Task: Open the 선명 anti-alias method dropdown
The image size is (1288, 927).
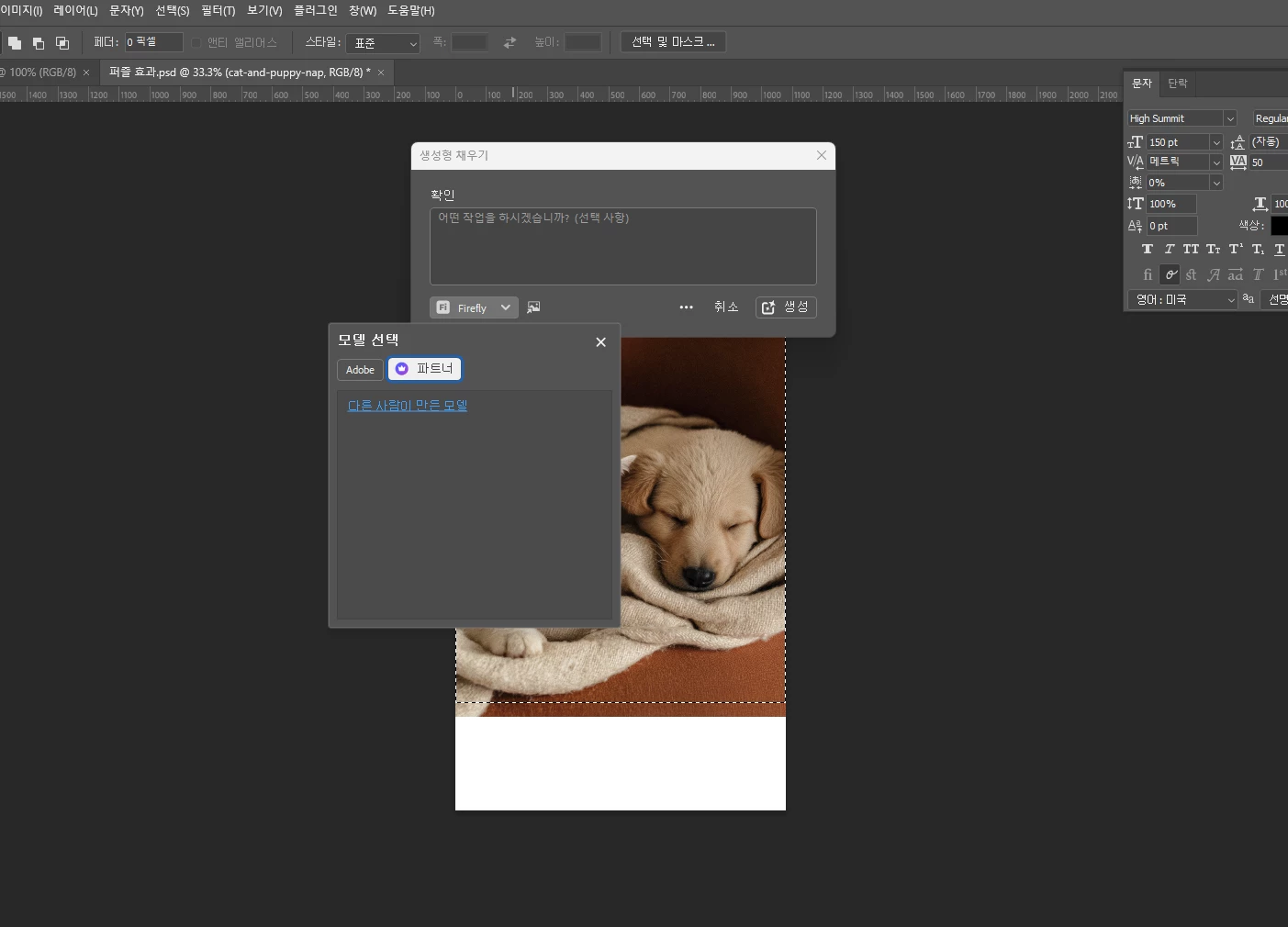Action: [x=1274, y=299]
